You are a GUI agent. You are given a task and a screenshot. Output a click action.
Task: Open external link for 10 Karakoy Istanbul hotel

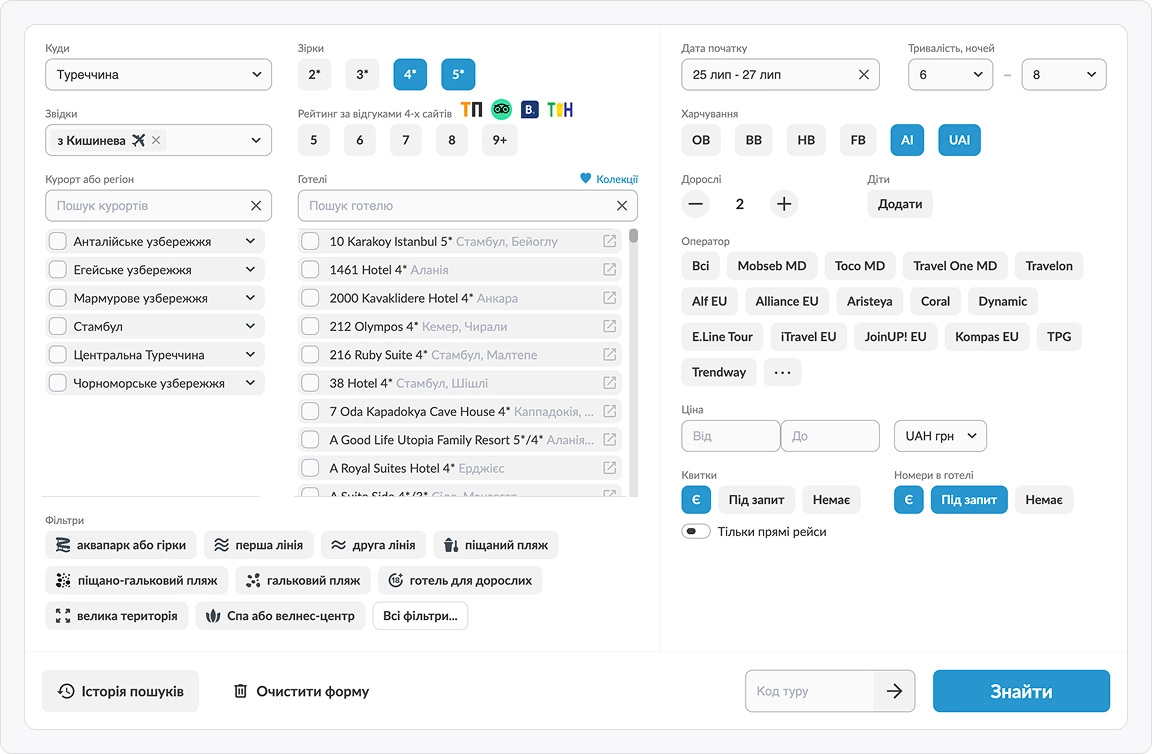click(x=610, y=240)
